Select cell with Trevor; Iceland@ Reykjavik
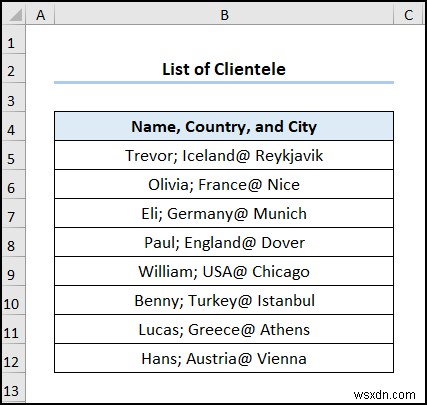 [x=224, y=155]
